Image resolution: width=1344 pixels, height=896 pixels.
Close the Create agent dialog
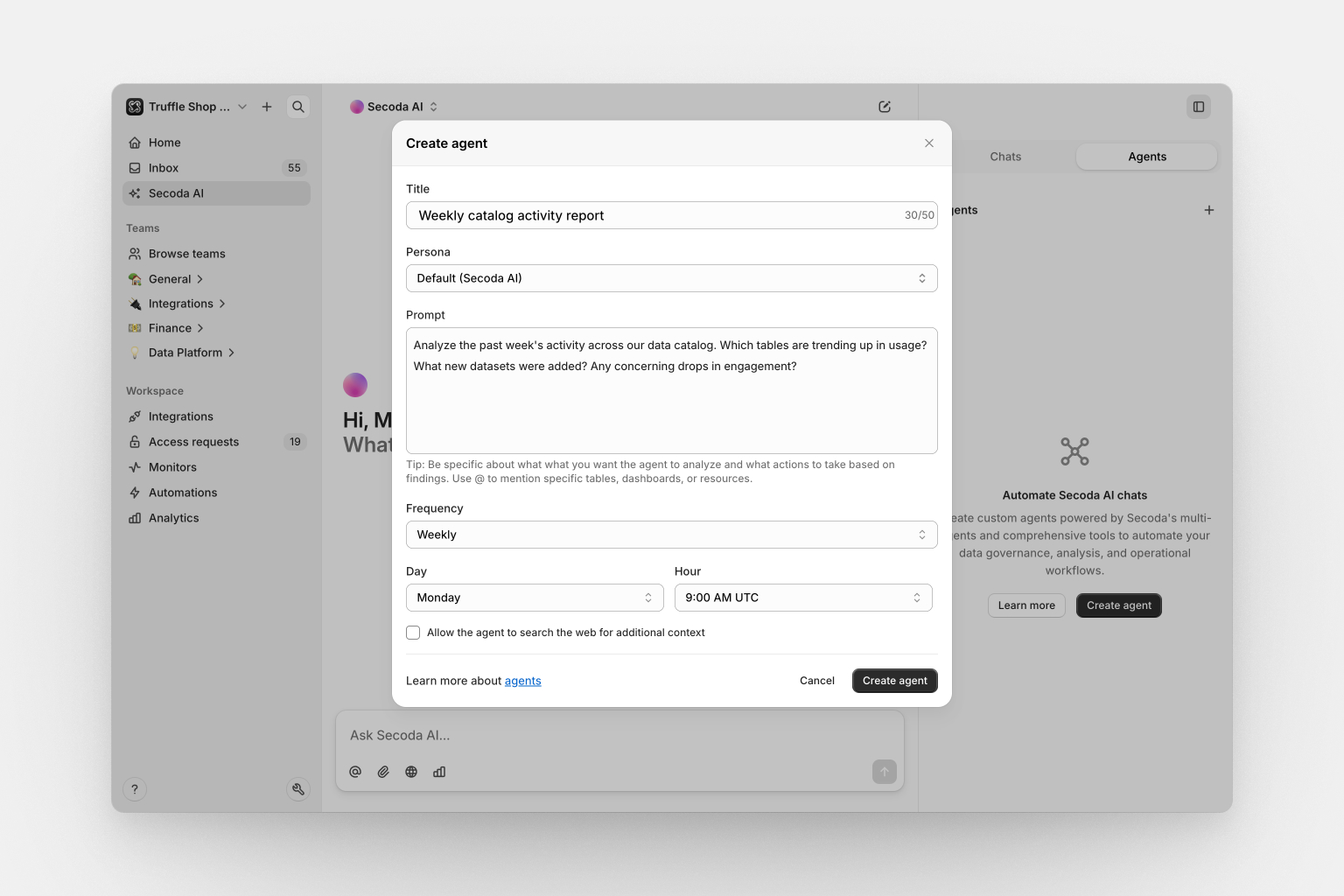[929, 143]
